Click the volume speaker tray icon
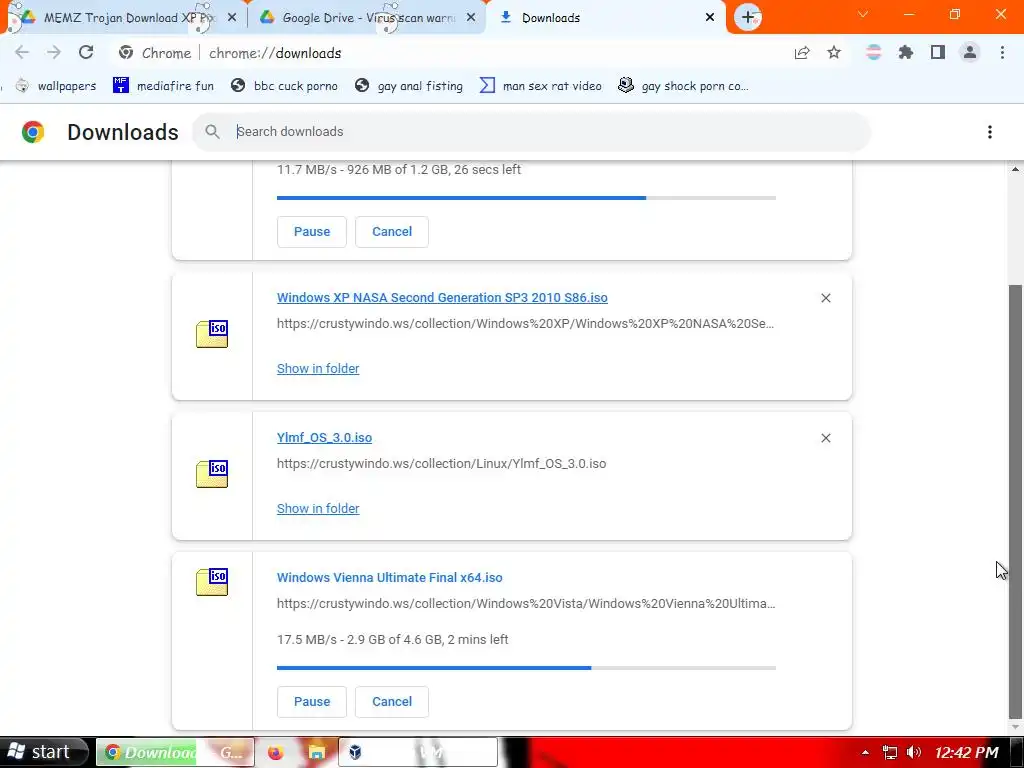The height and width of the screenshot is (768, 1024). [914, 752]
